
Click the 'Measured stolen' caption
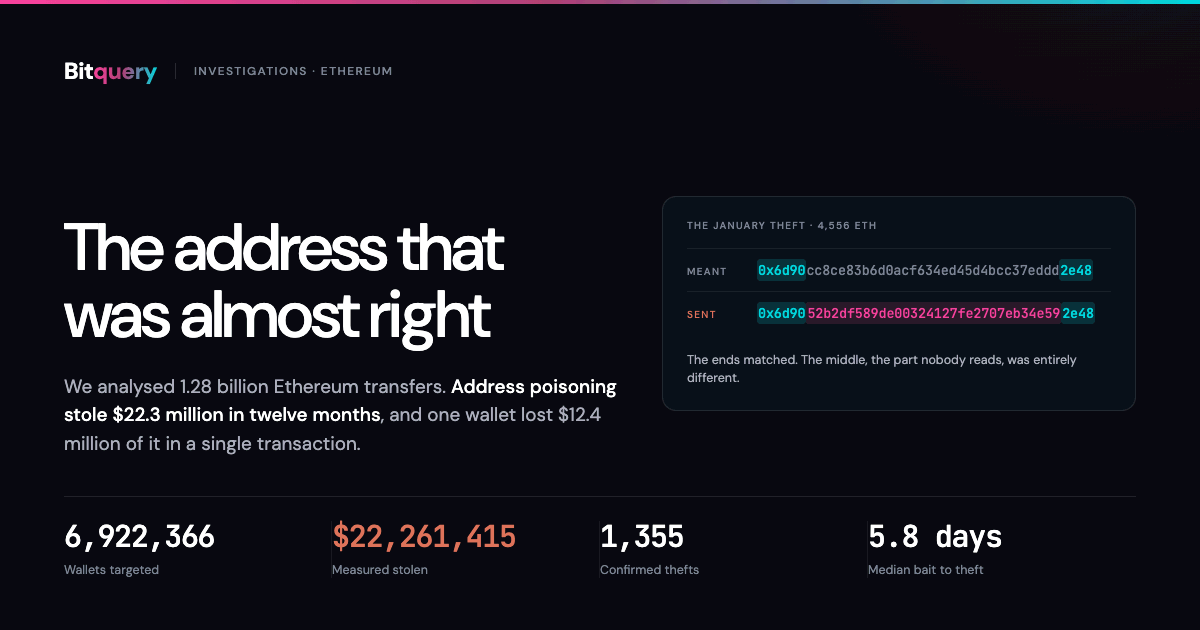tap(380, 570)
